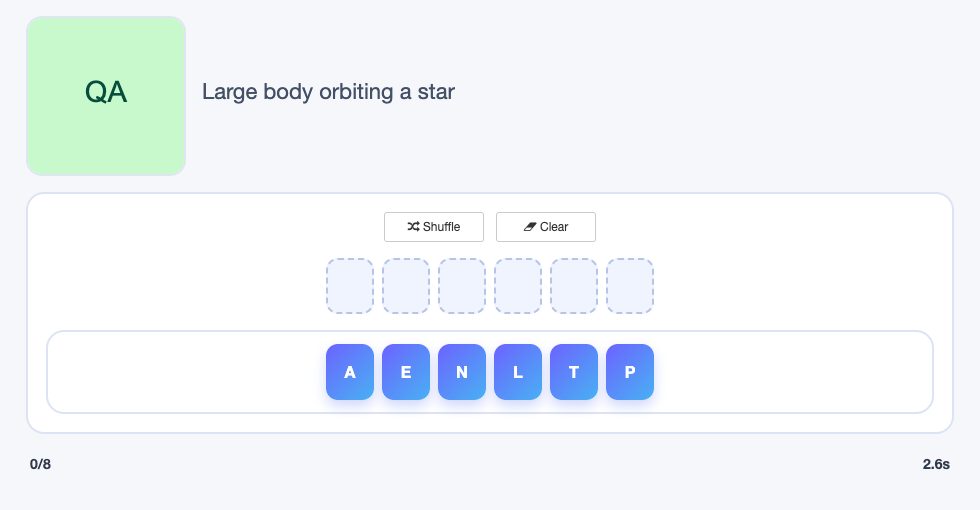Click the fifth empty answer slot
The width and height of the screenshot is (980, 510).
[574, 286]
